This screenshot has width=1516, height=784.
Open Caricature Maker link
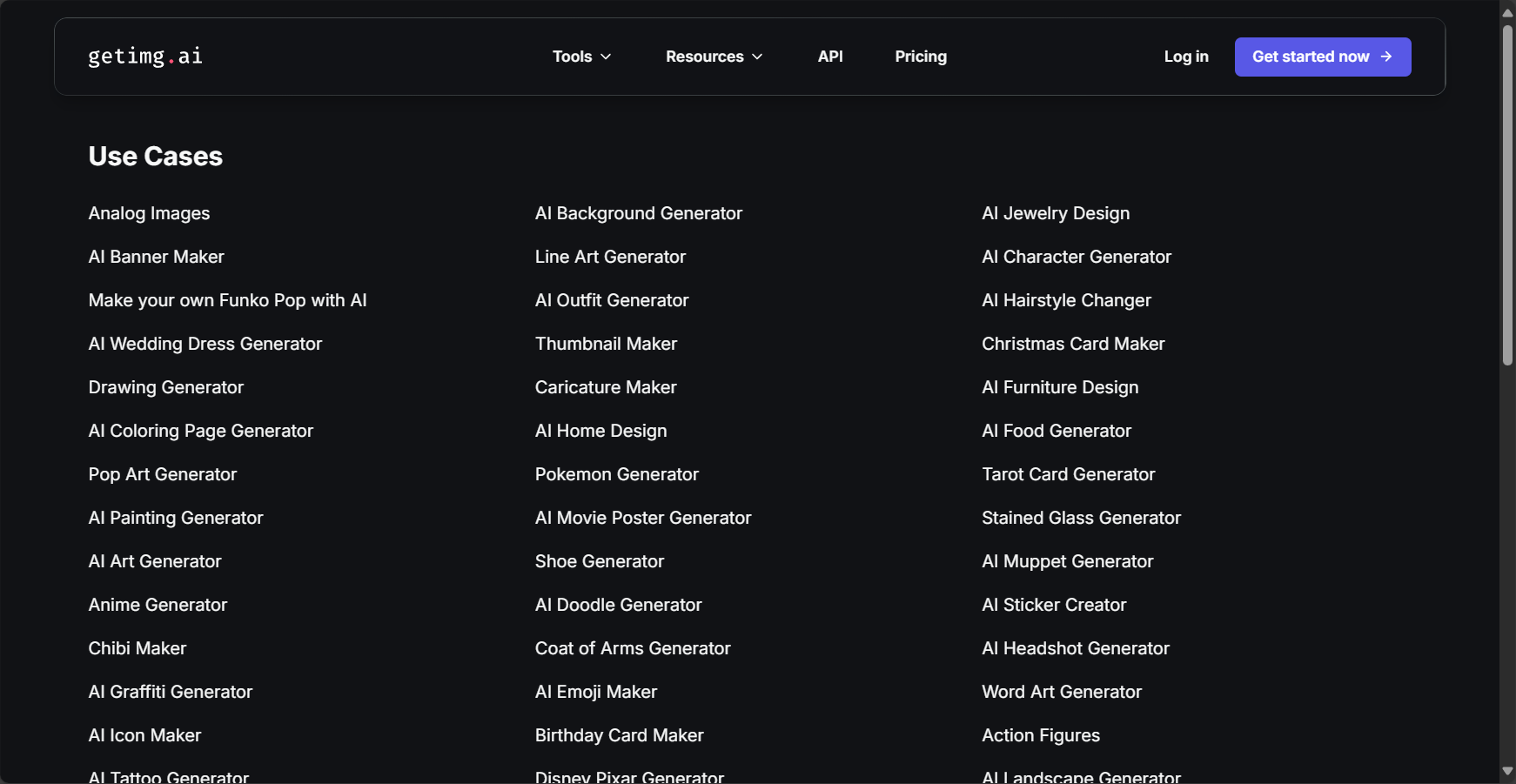click(x=606, y=387)
